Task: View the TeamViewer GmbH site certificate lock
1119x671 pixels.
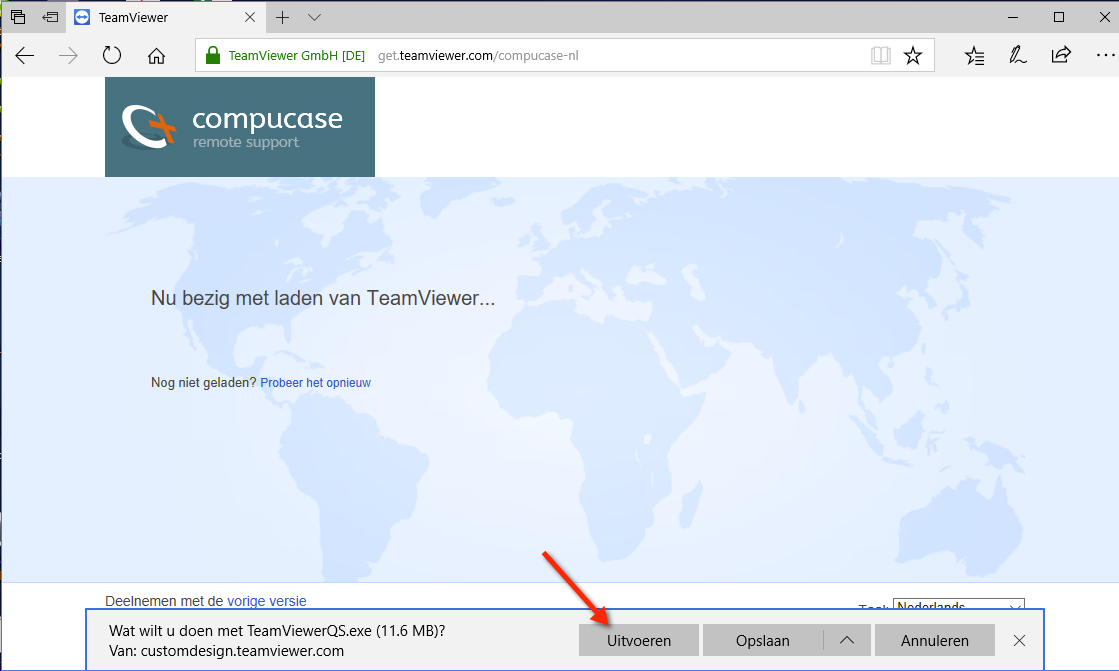Action: [213, 55]
